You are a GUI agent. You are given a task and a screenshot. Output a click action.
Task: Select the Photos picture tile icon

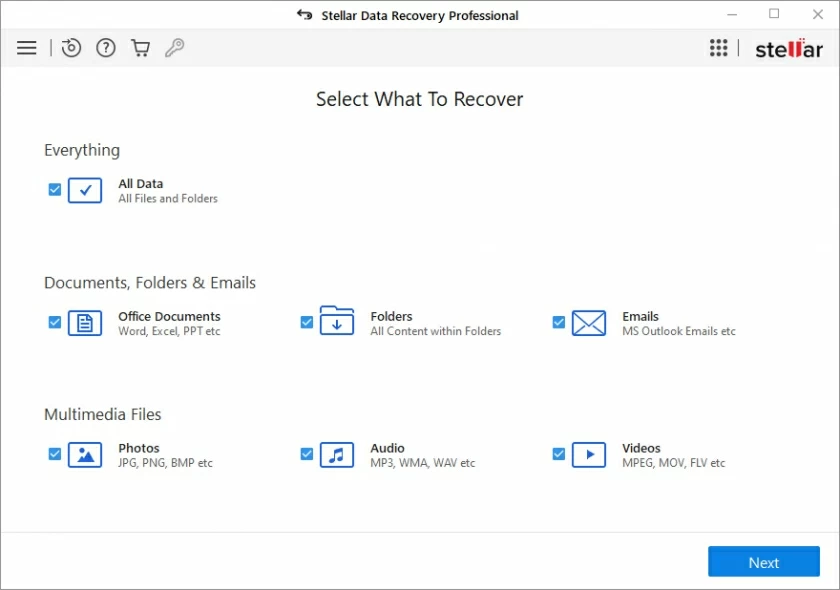pyautogui.click(x=85, y=454)
